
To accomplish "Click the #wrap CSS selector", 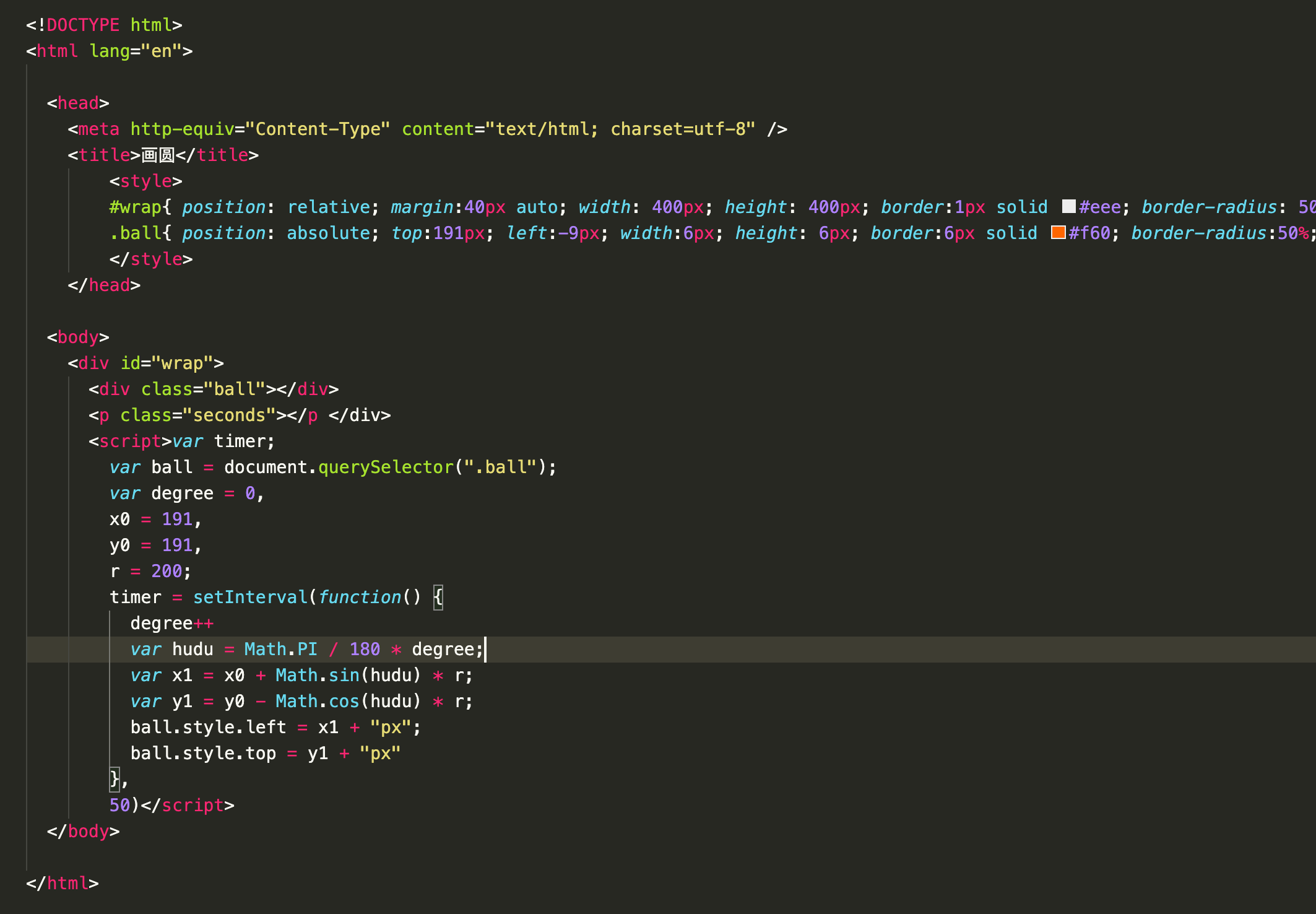I will (135, 207).
